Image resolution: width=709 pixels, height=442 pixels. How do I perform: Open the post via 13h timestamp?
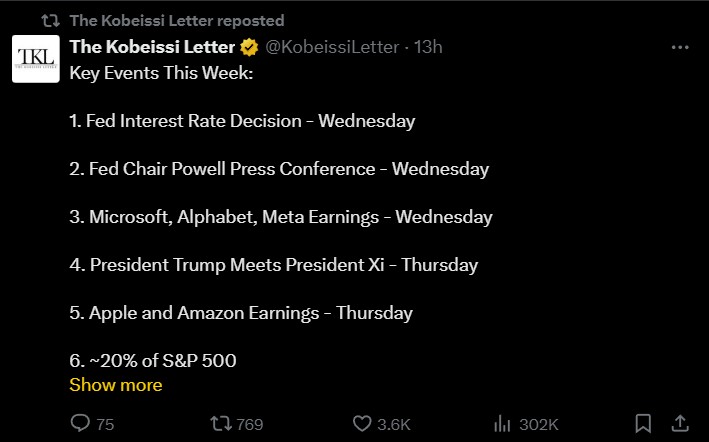429,47
